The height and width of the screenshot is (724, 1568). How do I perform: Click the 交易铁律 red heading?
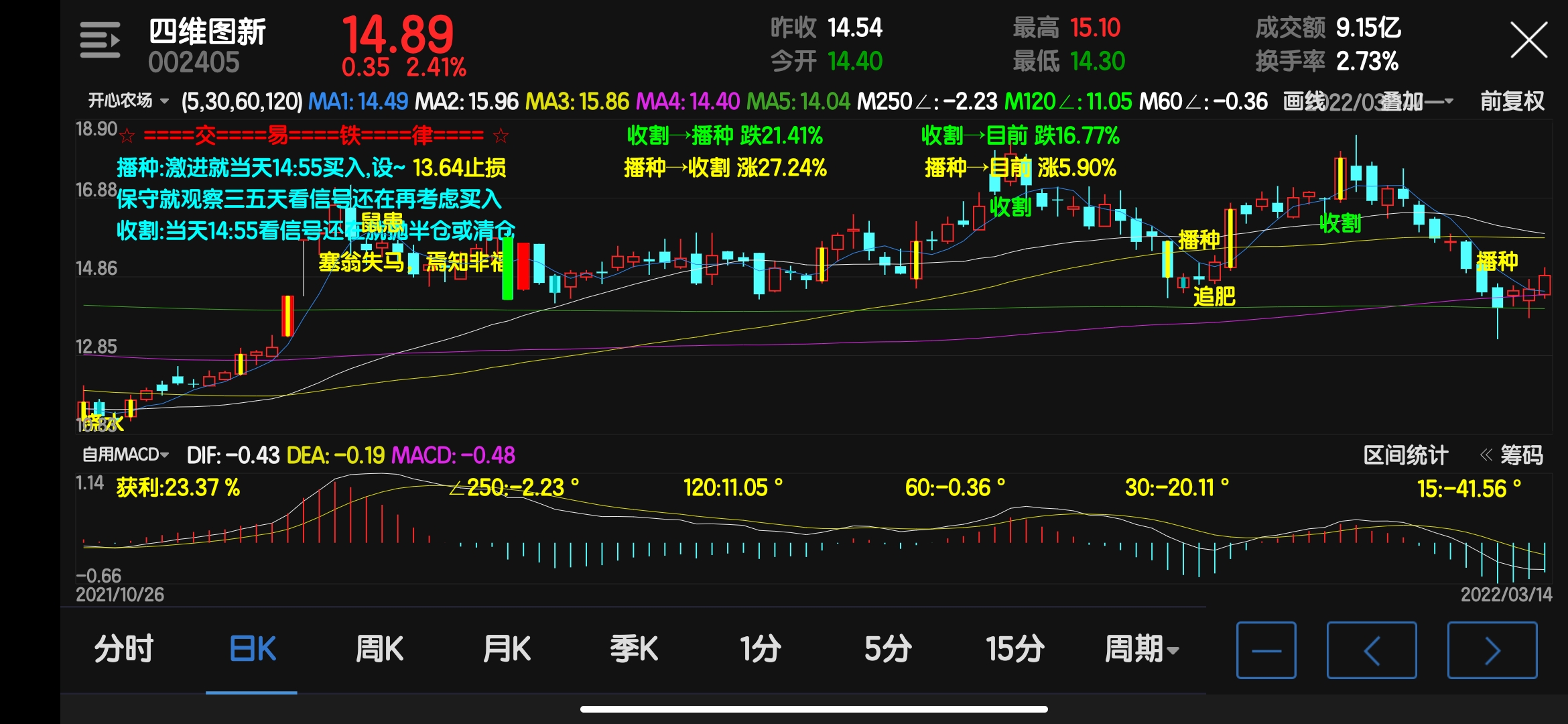tap(314, 135)
